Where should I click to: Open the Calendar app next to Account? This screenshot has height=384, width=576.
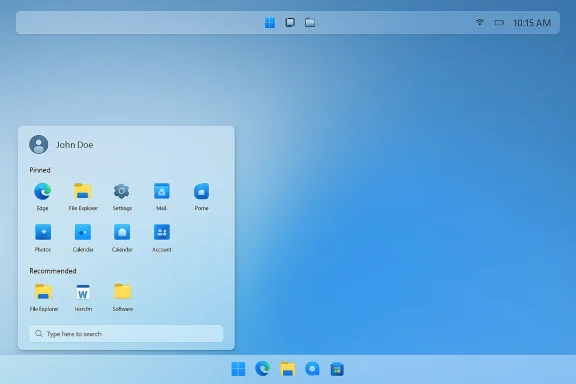(x=122, y=232)
